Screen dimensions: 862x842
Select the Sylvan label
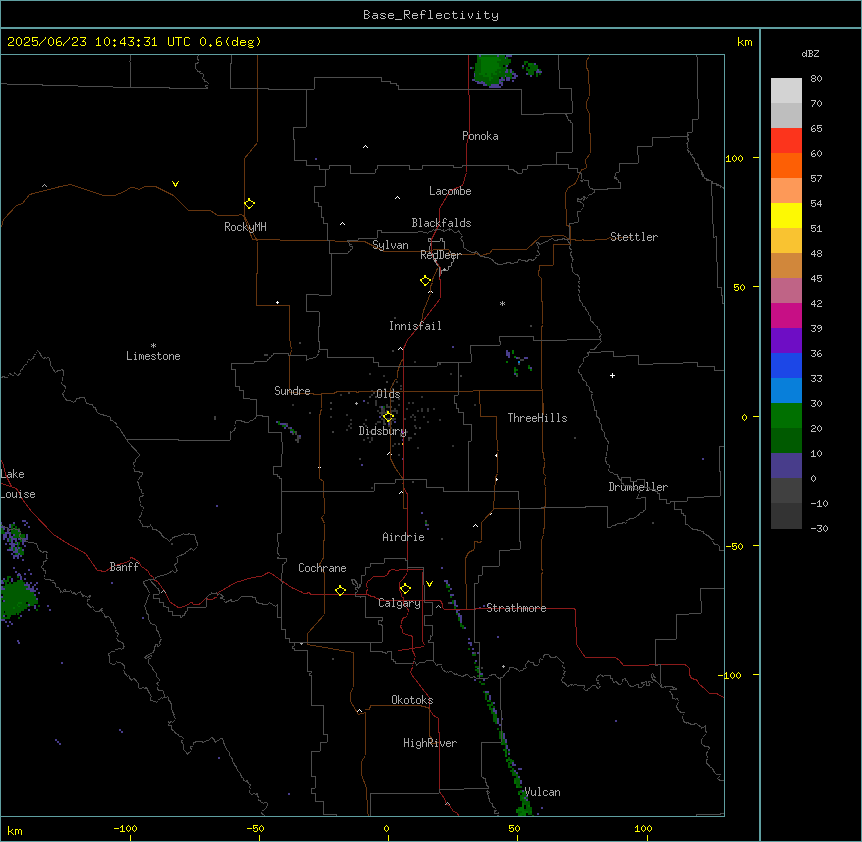390,245
